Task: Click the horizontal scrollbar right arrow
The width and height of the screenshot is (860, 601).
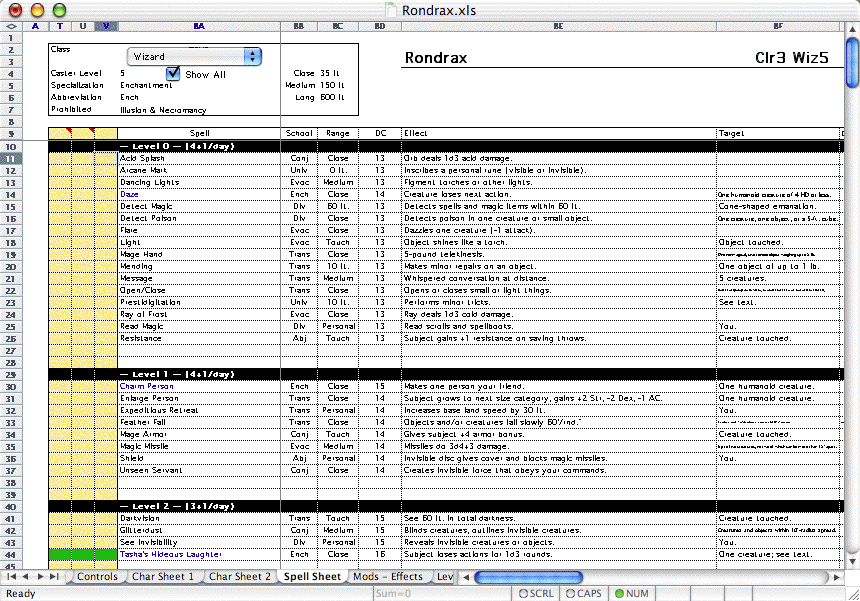Action: coord(836,577)
